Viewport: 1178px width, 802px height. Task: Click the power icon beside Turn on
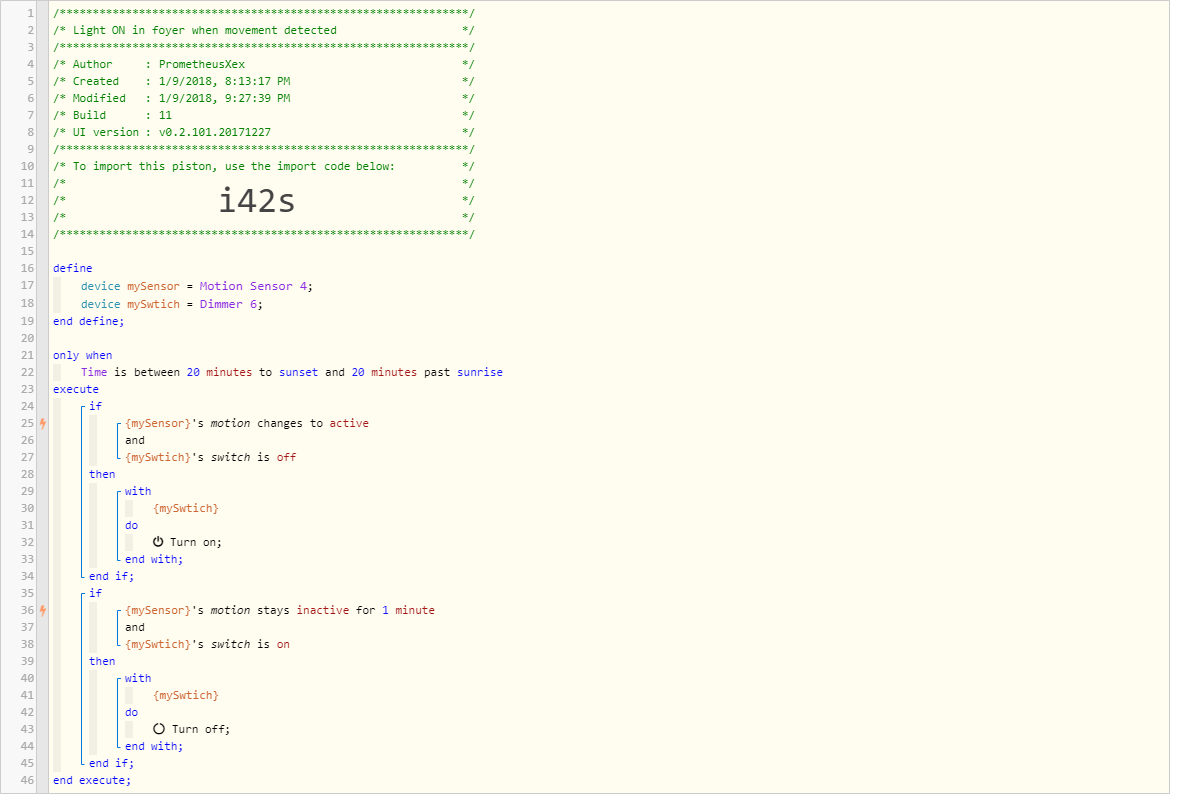158,541
